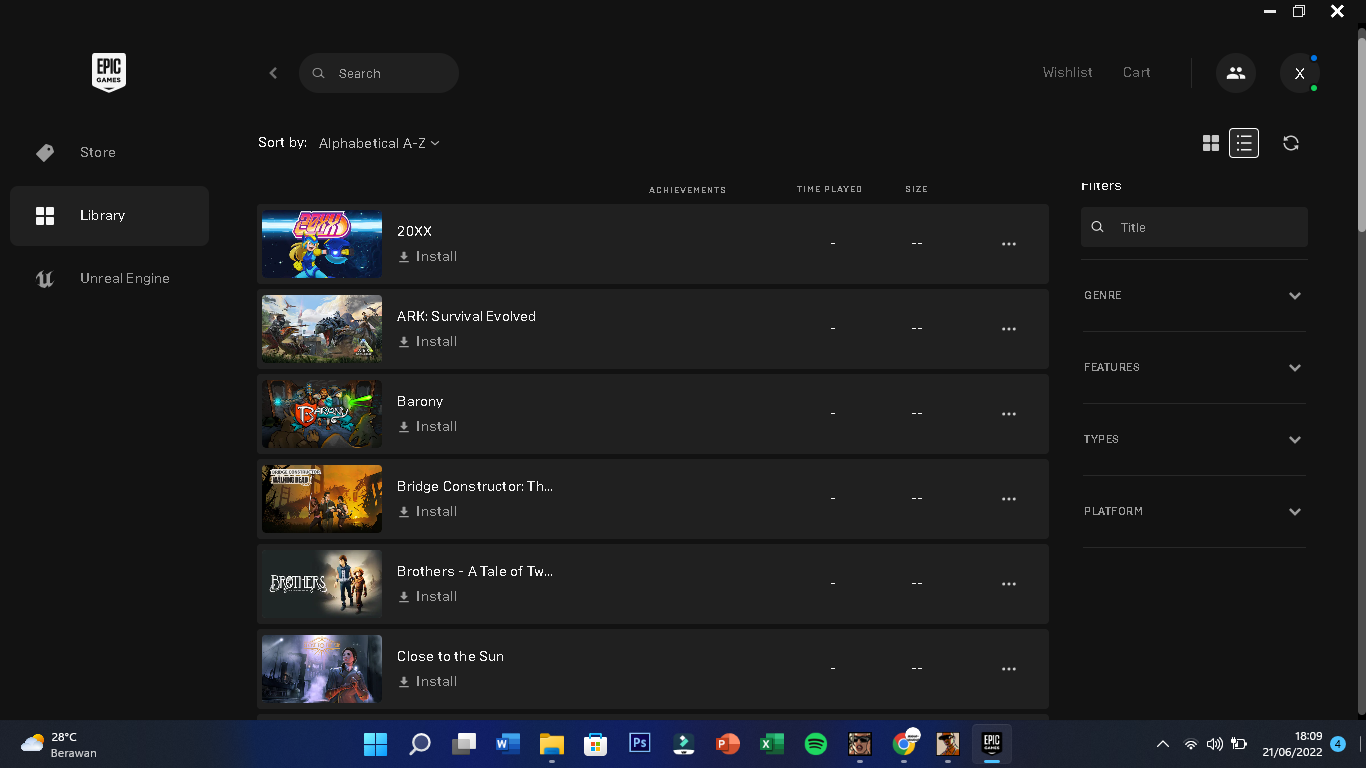Open the Bridge Constructor thumbnail
Image resolution: width=1366 pixels, height=768 pixels.
pyautogui.click(x=322, y=499)
